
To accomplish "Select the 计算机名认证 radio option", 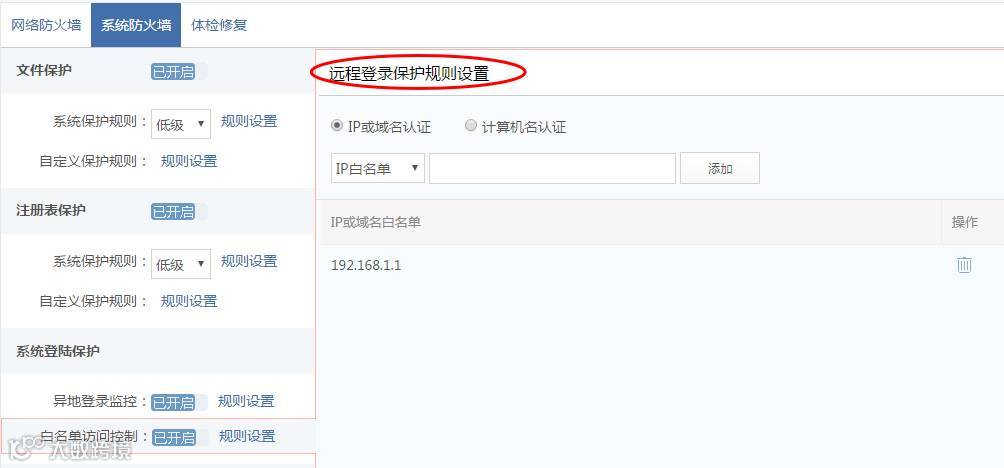I will tap(471, 125).
